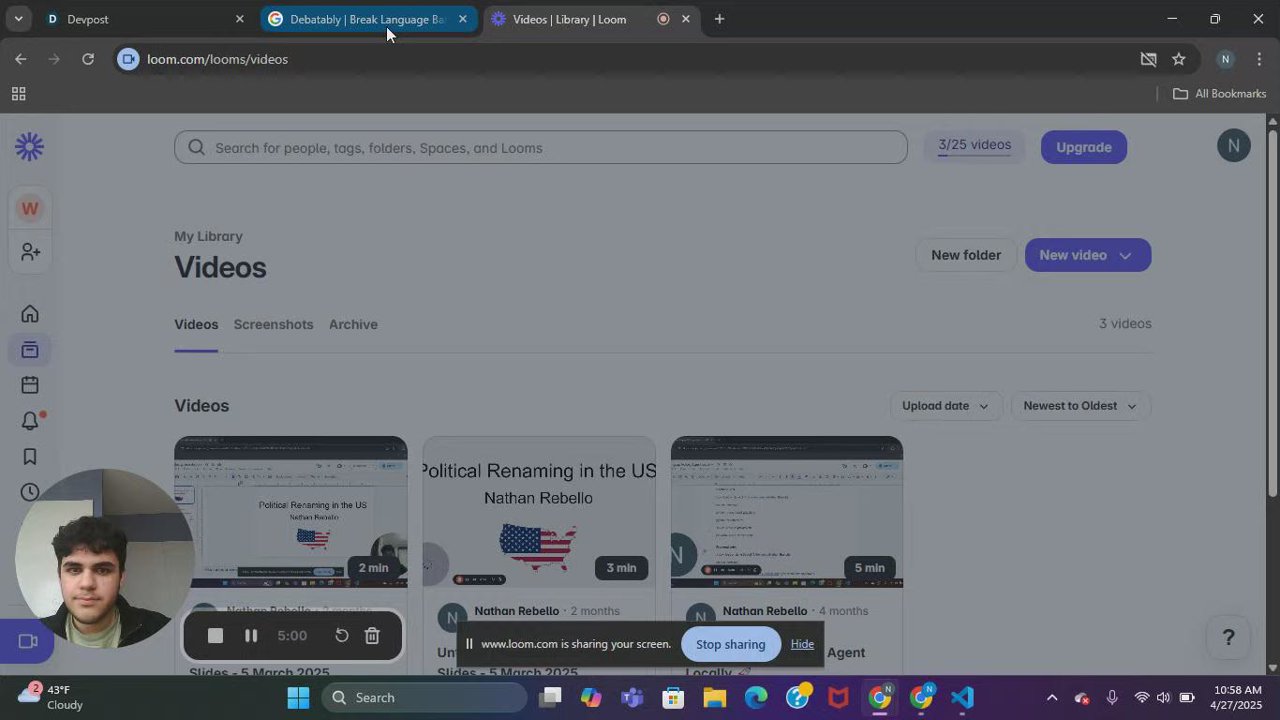Open the Windows Start menu
This screenshot has width=1280, height=720.
pos(298,698)
